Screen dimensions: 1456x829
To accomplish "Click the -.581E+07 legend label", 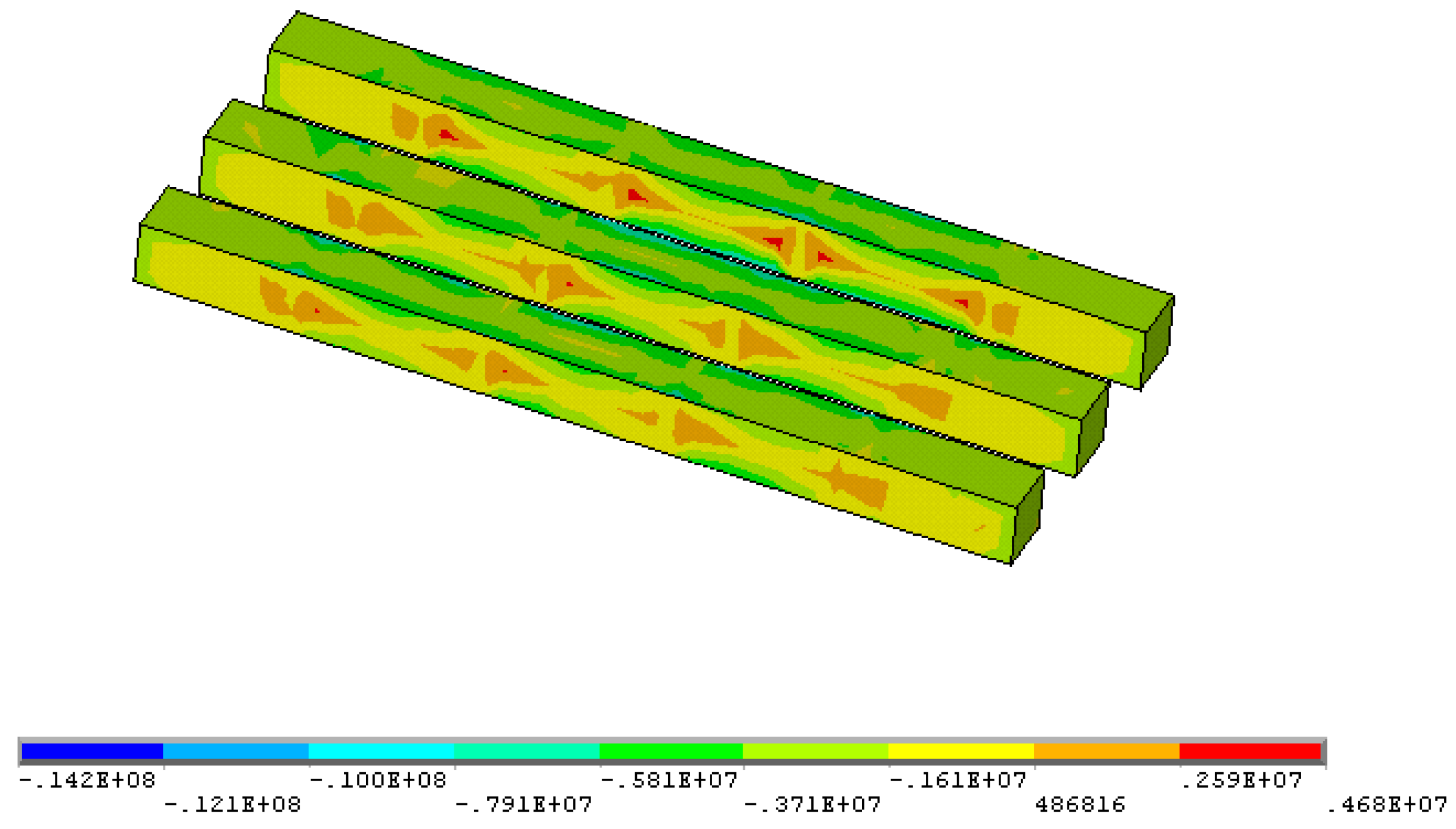I will (669, 780).
